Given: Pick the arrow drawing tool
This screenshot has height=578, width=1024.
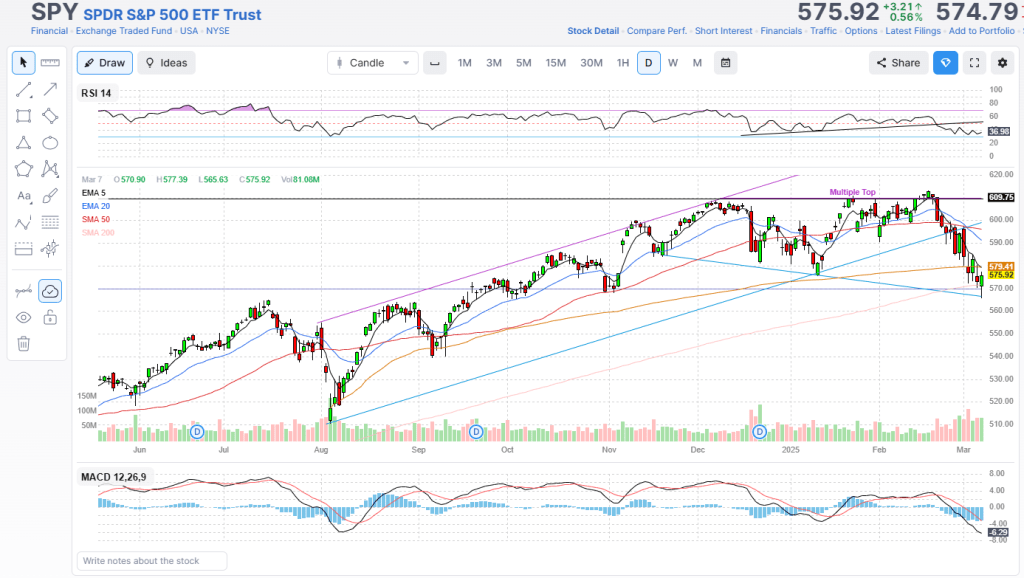Looking at the screenshot, I should (x=50, y=90).
